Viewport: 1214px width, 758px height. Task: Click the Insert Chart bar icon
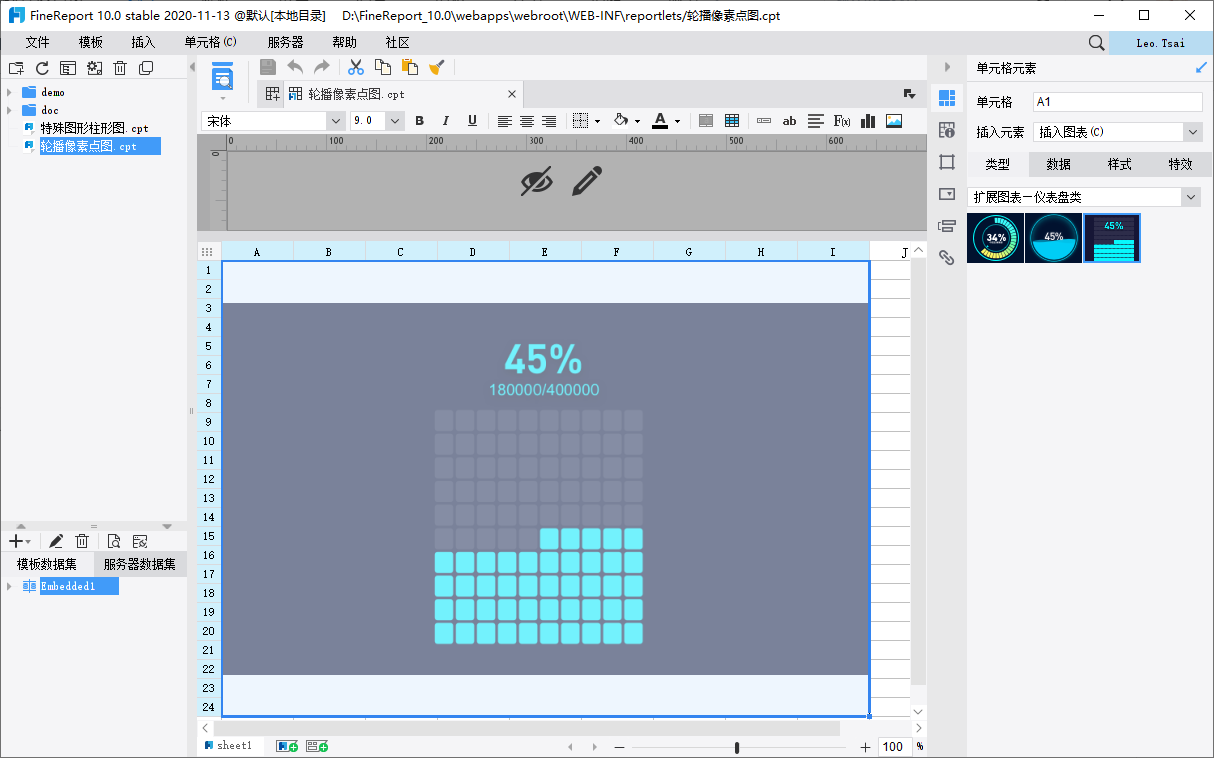coord(868,121)
